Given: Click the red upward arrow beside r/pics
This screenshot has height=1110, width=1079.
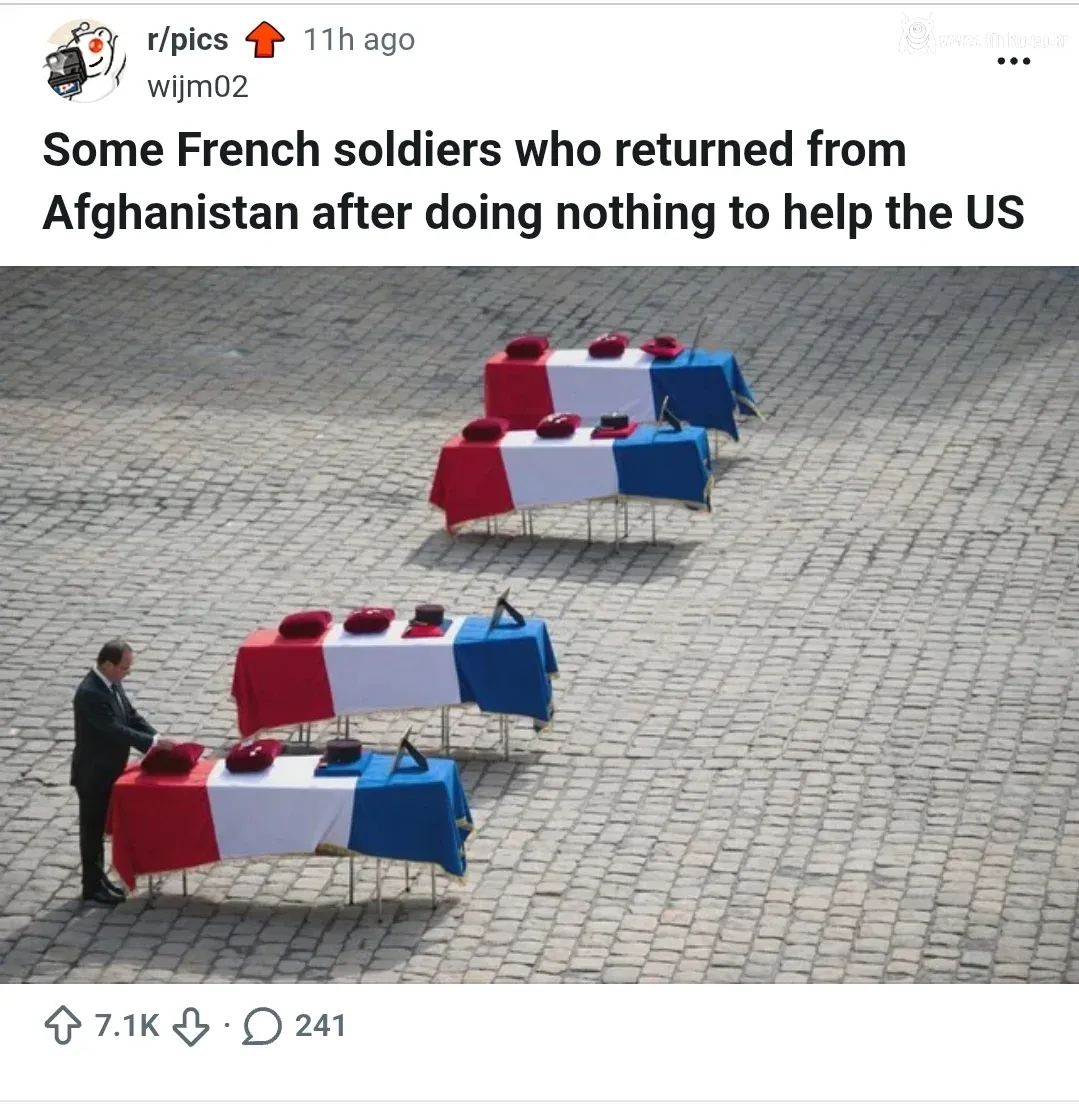Looking at the screenshot, I should tap(265, 40).
